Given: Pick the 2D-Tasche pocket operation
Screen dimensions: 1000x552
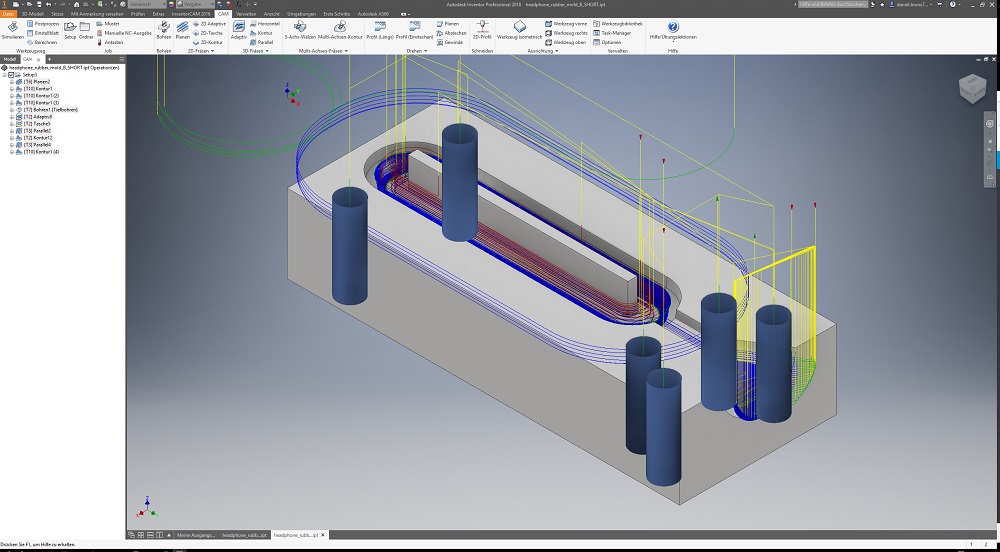Looking at the screenshot, I should (207, 33).
